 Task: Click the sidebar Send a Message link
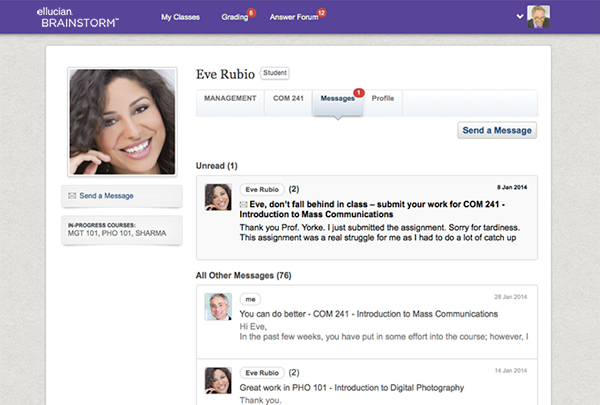coord(106,196)
